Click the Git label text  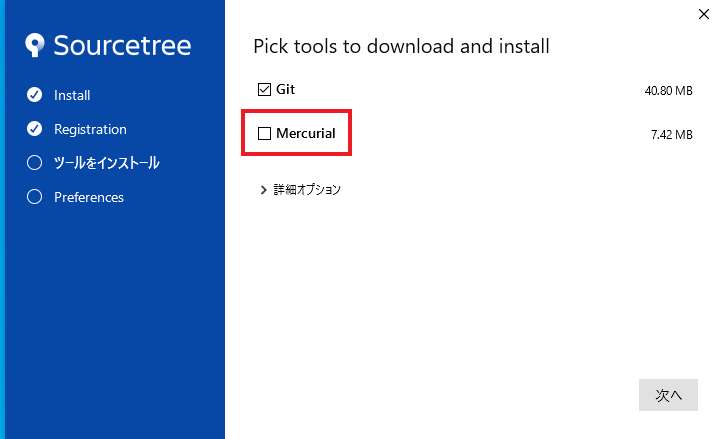pyautogui.click(x=285, y=89)
